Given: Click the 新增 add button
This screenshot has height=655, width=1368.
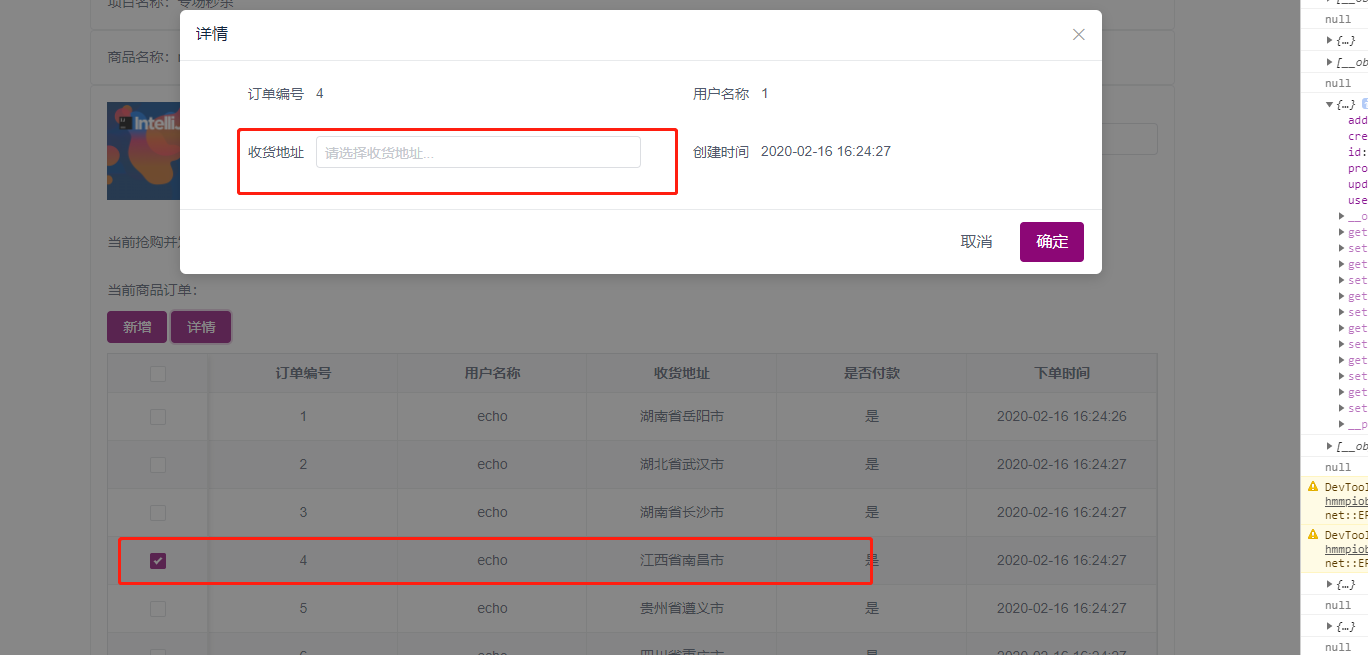Looking at the screenshot, I should (136, 326).
